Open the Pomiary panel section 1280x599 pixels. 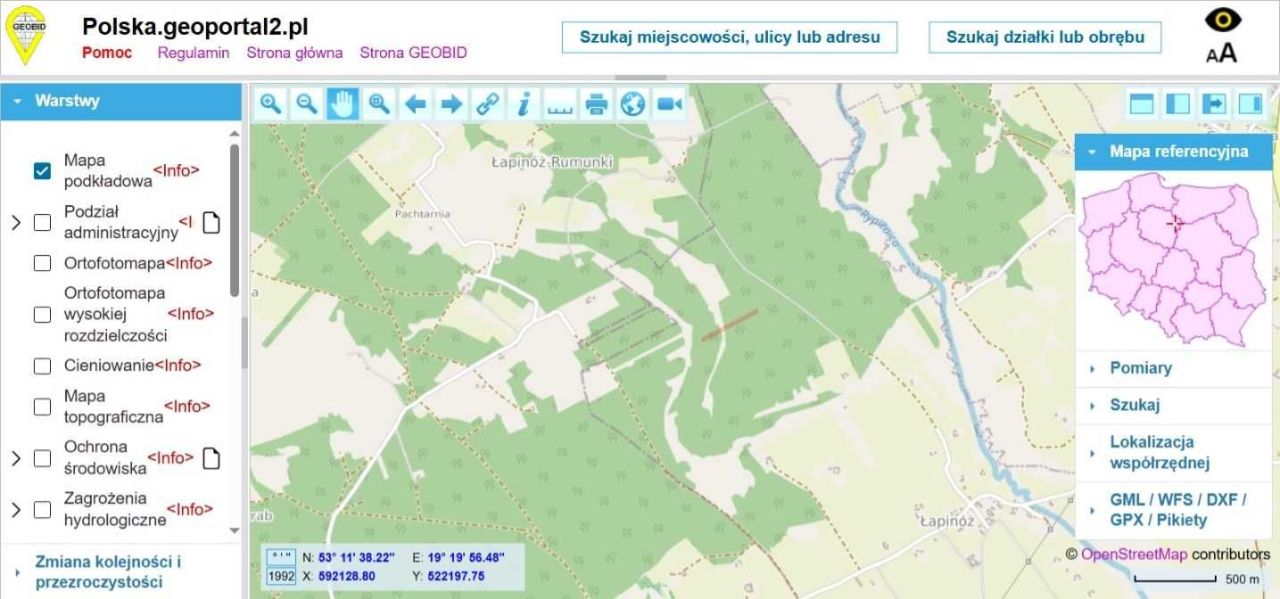click(x=1140, y=367)
